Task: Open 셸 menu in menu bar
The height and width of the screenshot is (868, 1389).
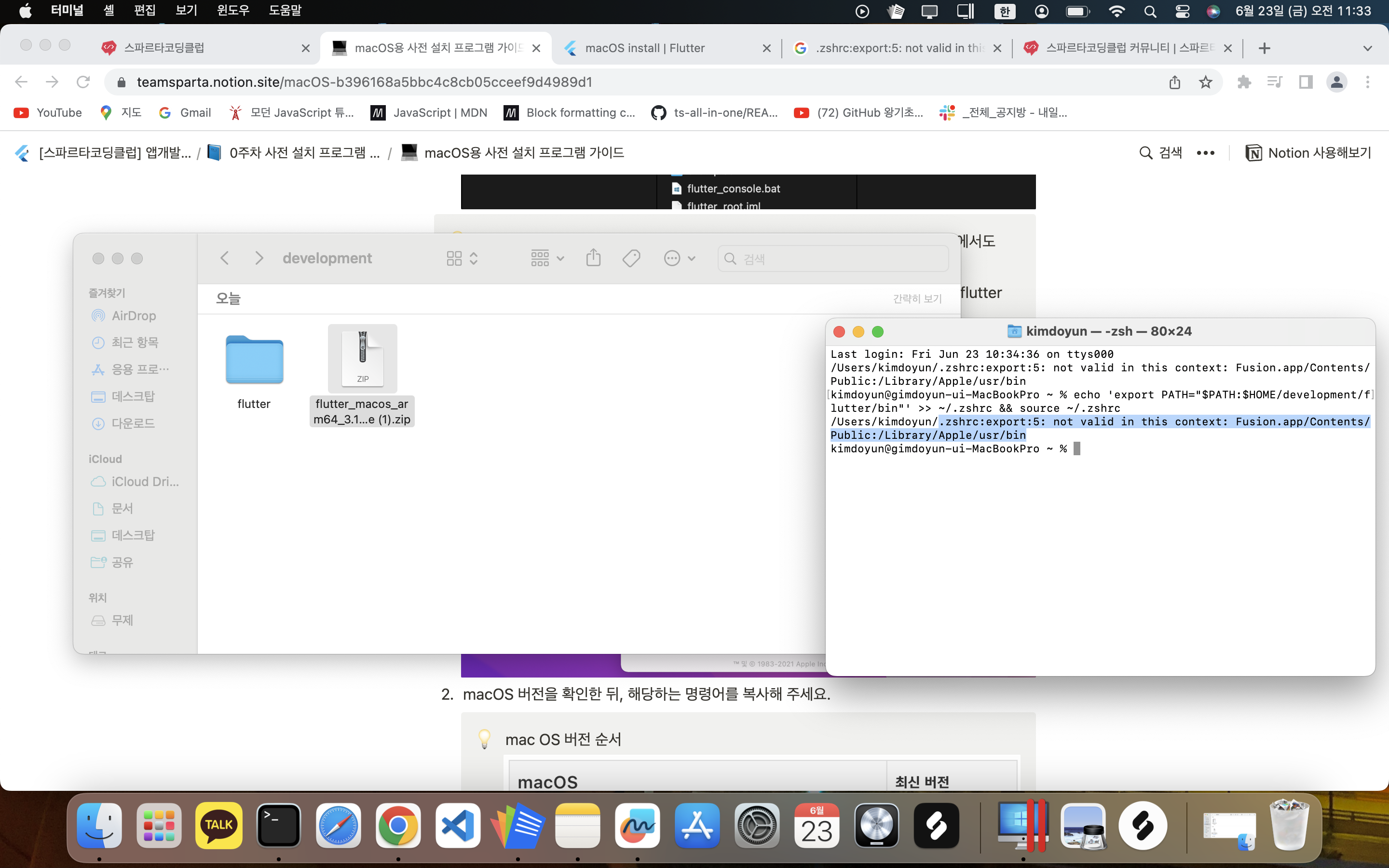Action: point(109,11)
